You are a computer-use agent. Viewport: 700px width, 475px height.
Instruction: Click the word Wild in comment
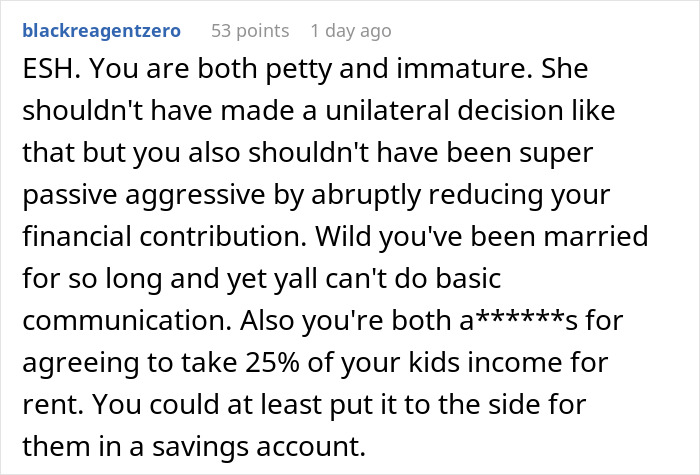click(343, 236)
